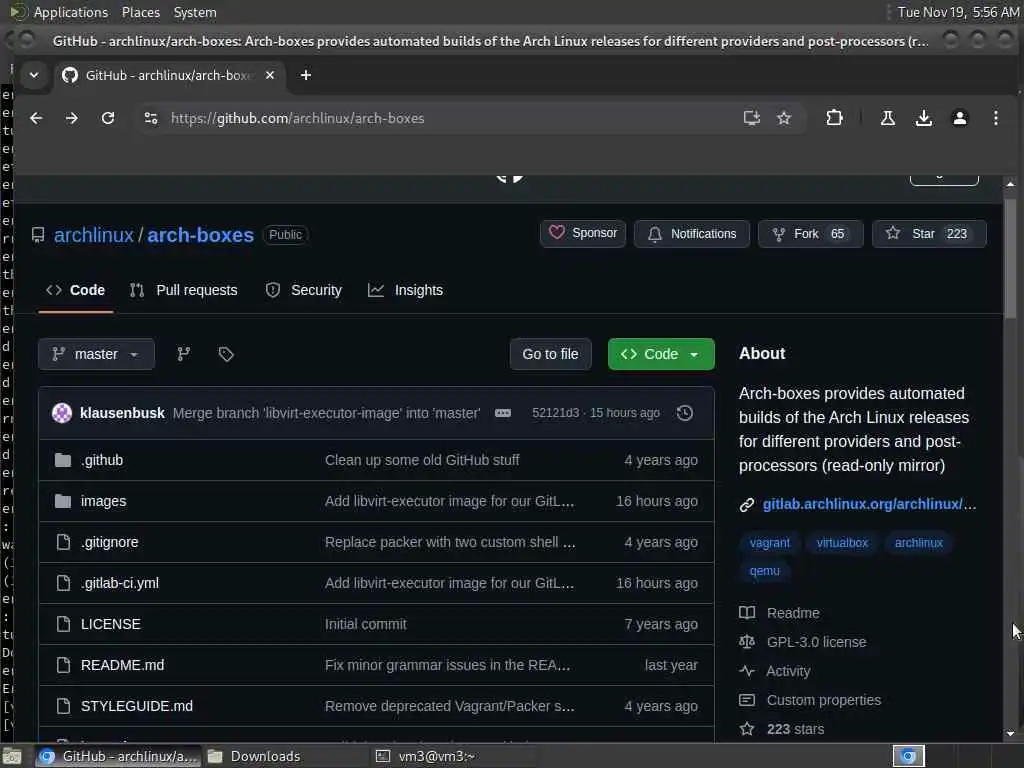Switch to the Code tab
Screen dimensions: 1024x768
(76, 290)
